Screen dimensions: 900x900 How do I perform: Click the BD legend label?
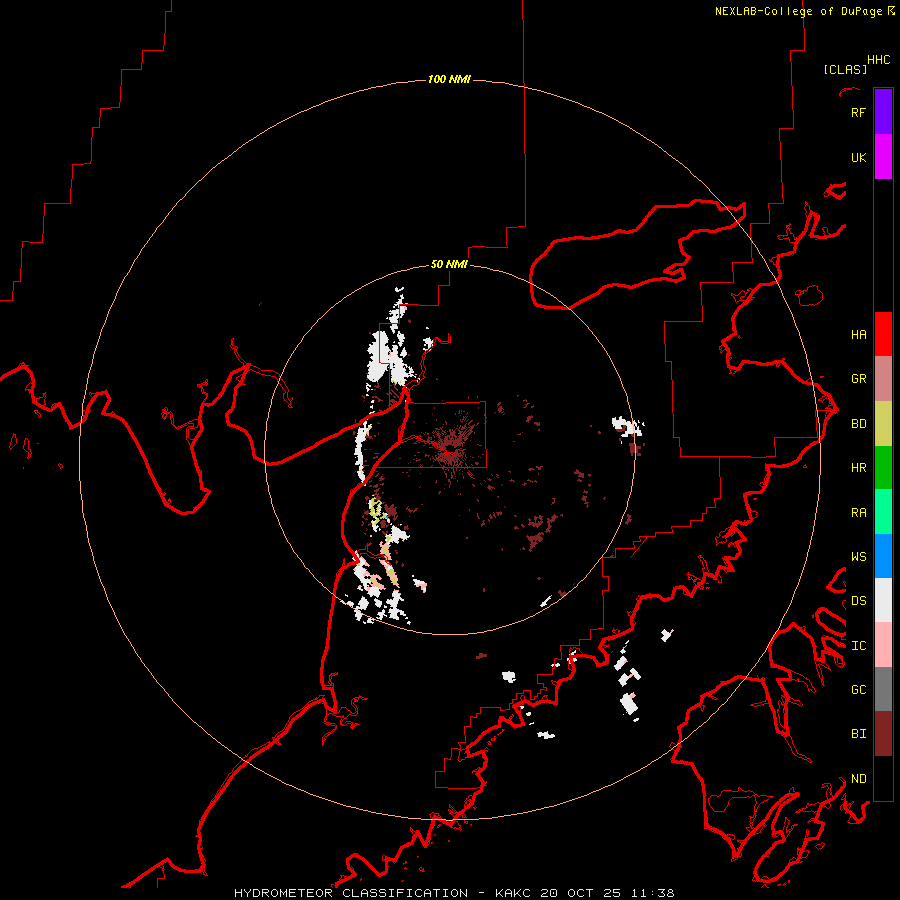pyautogui.click(x=858, y=424)
